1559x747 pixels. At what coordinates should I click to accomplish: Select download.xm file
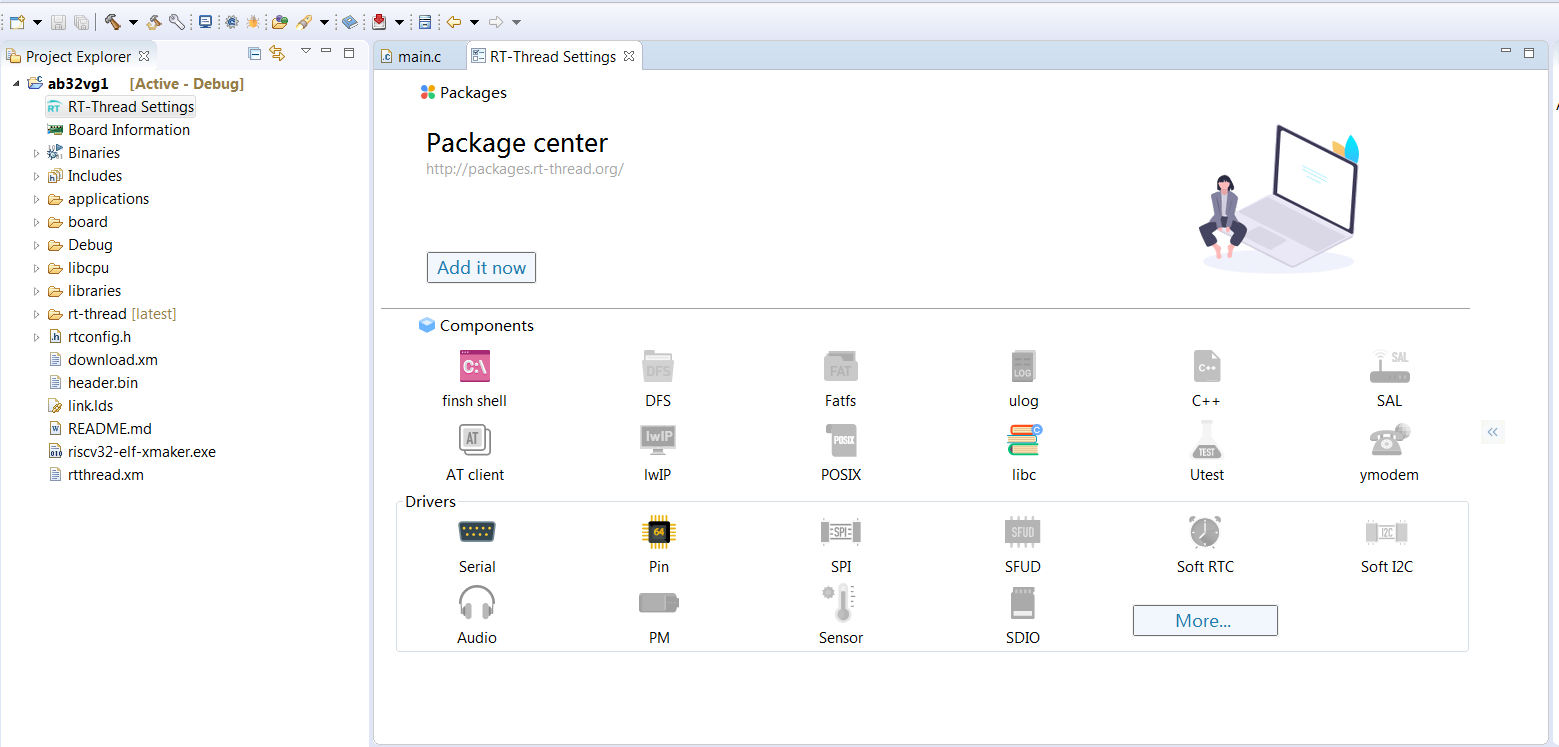[103, 360]
